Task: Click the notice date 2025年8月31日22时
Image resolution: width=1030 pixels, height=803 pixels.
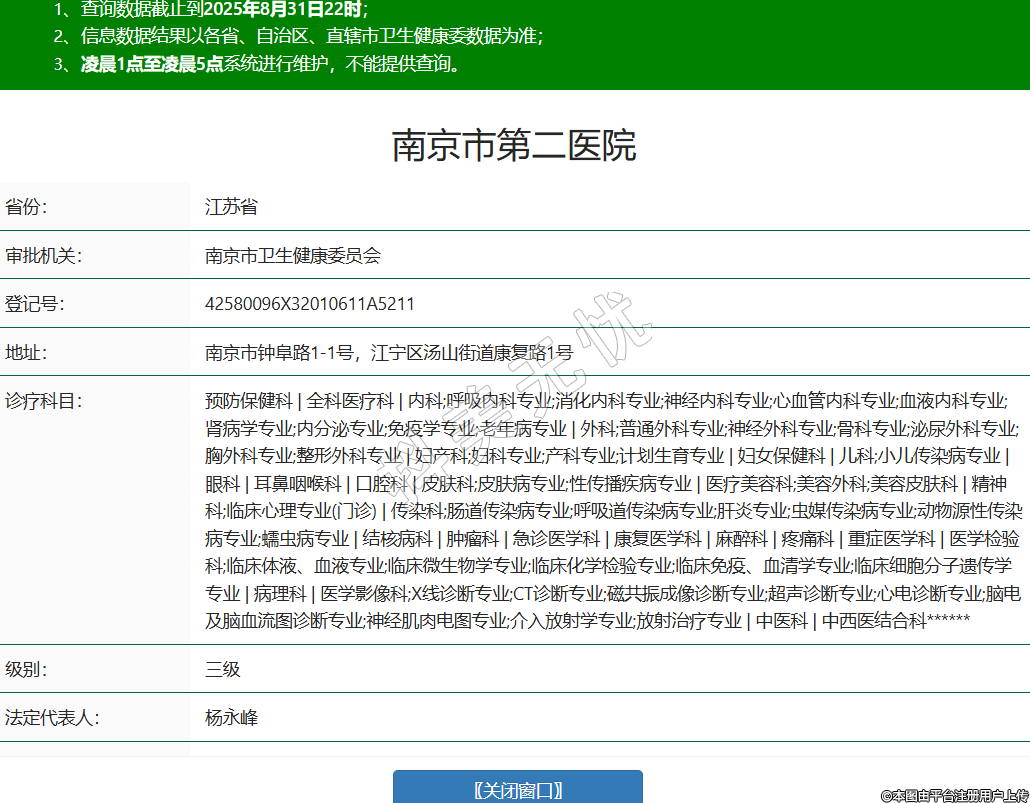Action: 283,10
